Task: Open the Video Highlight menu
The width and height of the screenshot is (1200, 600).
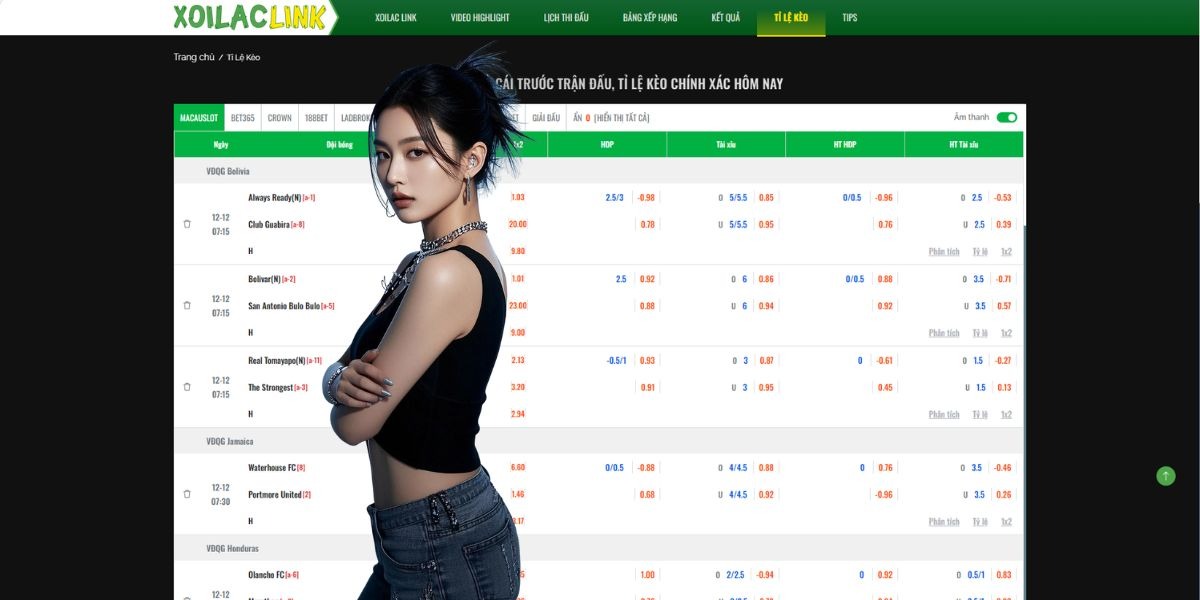Action: point(480,18)
